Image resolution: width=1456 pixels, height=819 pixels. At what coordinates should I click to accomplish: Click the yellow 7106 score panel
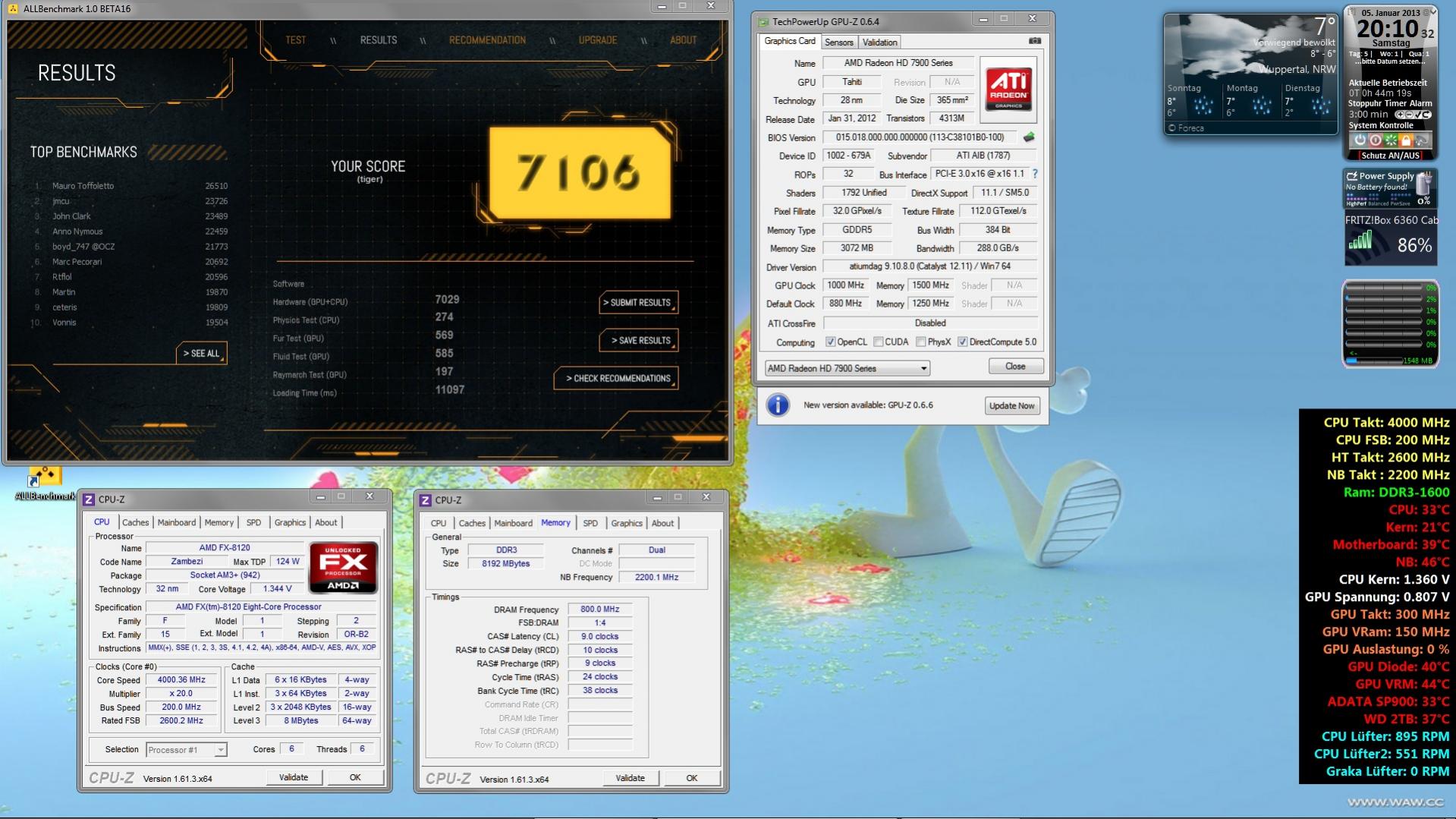pos(580,172)
